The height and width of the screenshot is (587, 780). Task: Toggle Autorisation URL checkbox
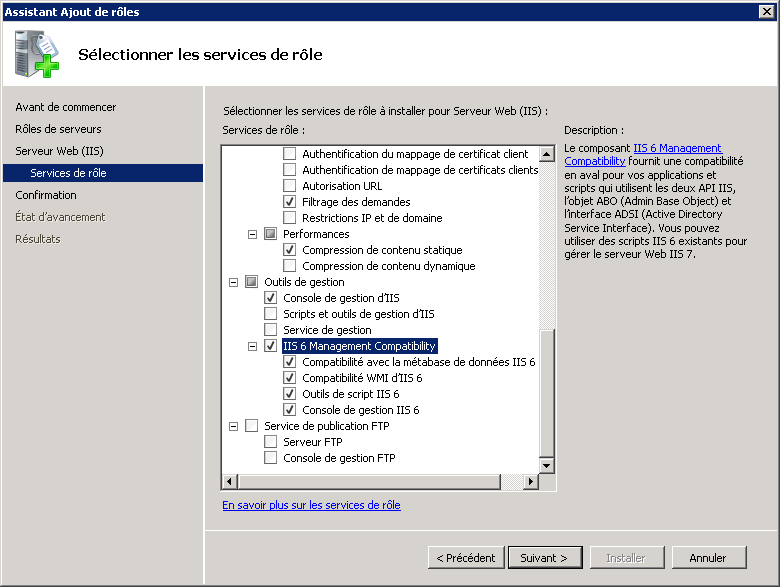(290, 186)
